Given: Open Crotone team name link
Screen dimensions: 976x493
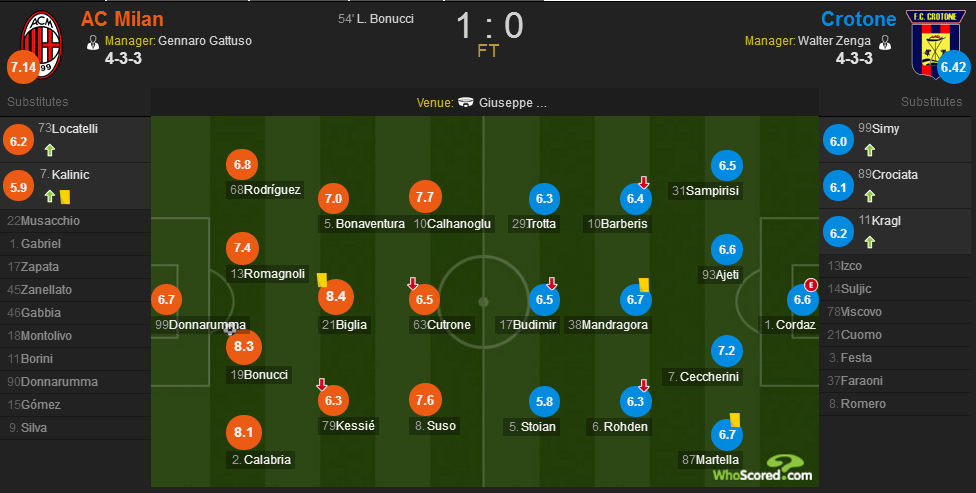Looking at the screenshot, I should point(858,19).
